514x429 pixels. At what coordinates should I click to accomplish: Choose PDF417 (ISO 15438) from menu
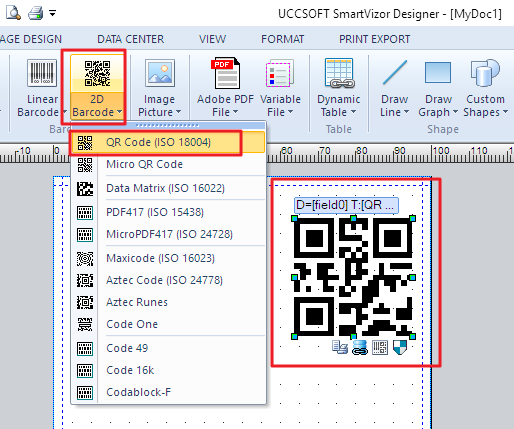(168, 212)
